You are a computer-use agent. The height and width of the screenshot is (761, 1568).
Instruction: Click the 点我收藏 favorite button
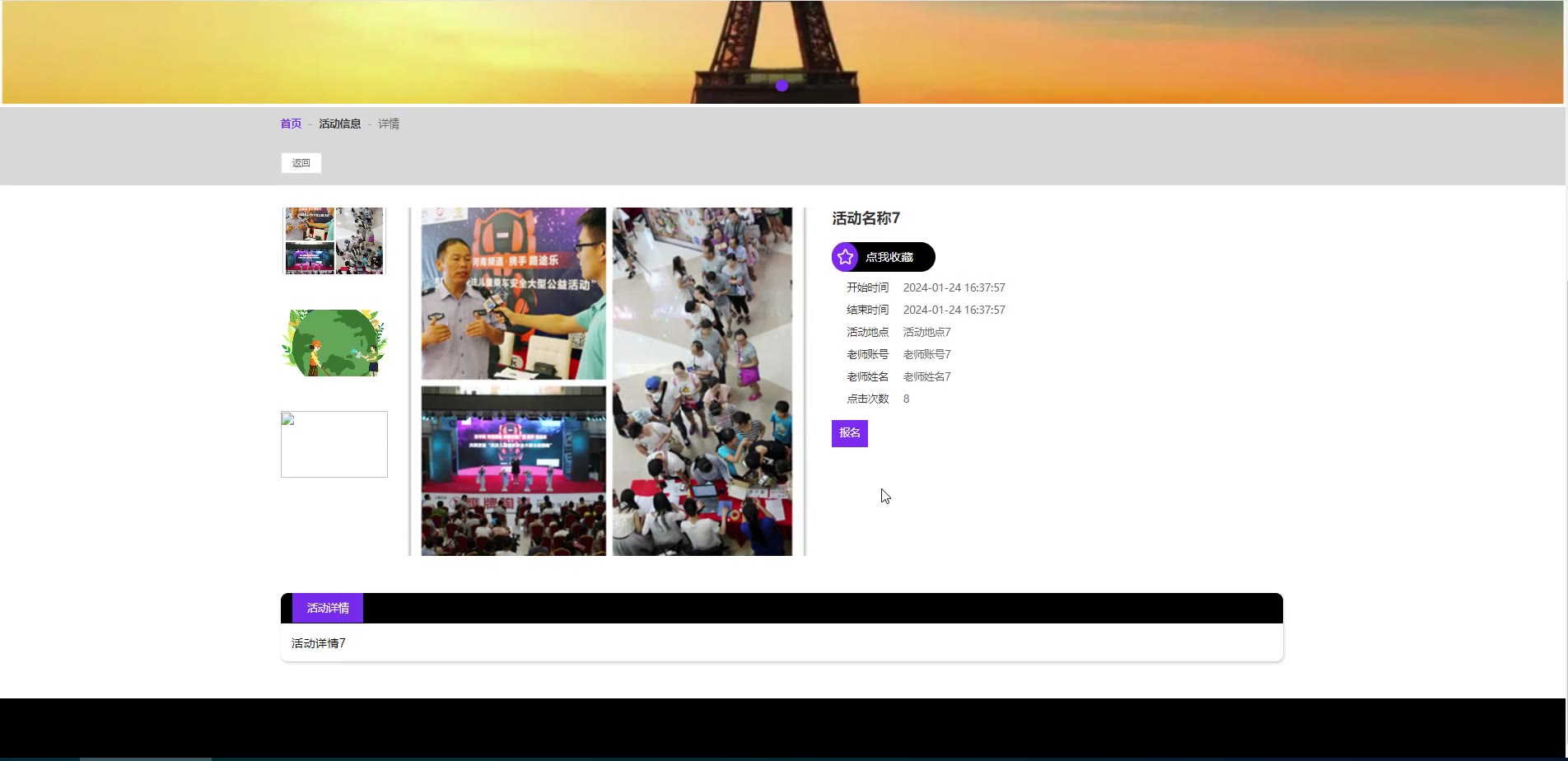tap(884, 257)
